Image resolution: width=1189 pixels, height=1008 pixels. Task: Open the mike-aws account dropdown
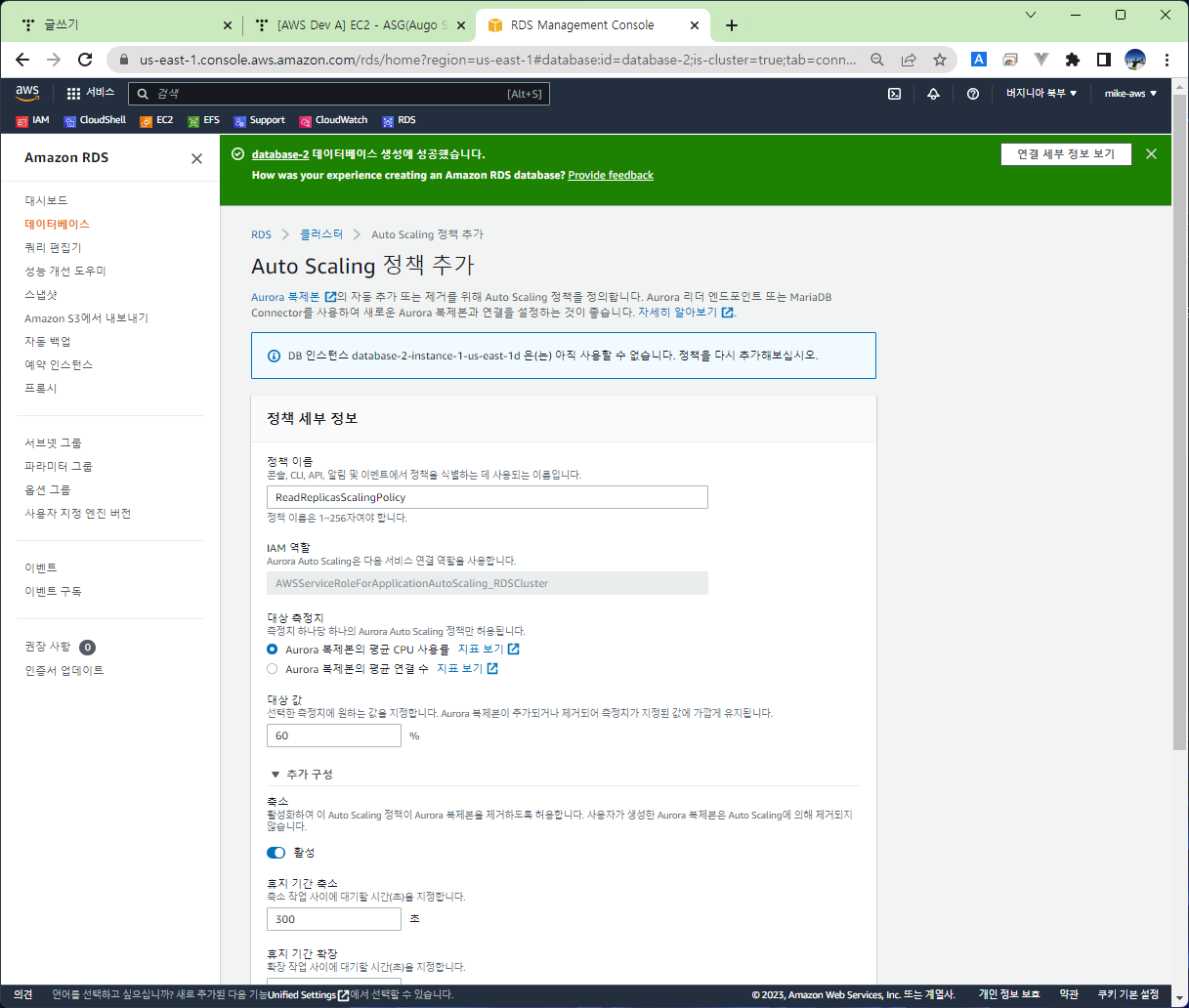coord(1130,94)
